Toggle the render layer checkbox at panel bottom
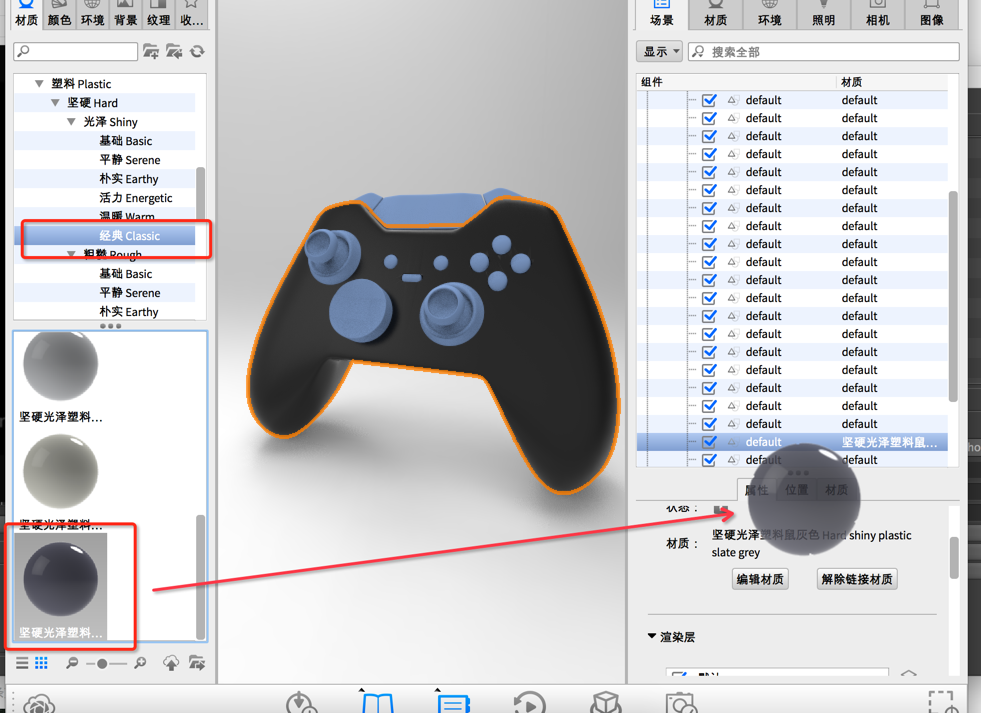This screenshot has height=713, width=981. coord(680,675)
